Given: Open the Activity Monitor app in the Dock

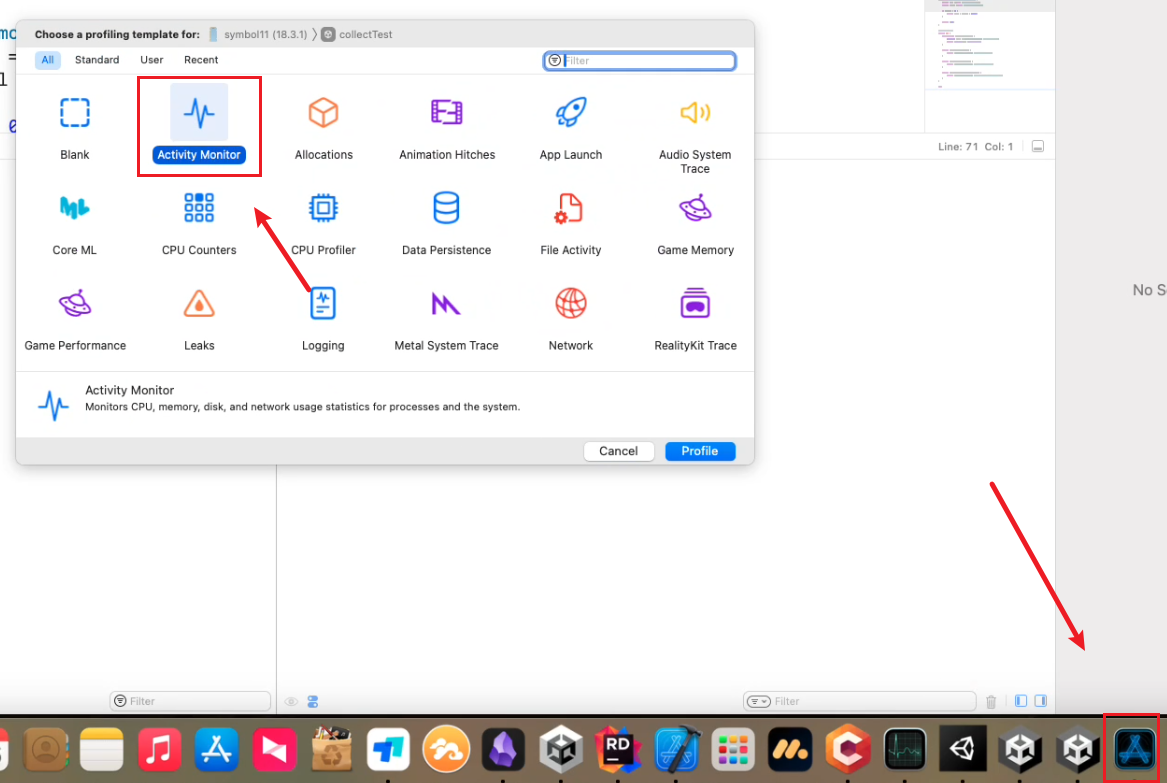Looking at the screenshot, I should 905,750.
